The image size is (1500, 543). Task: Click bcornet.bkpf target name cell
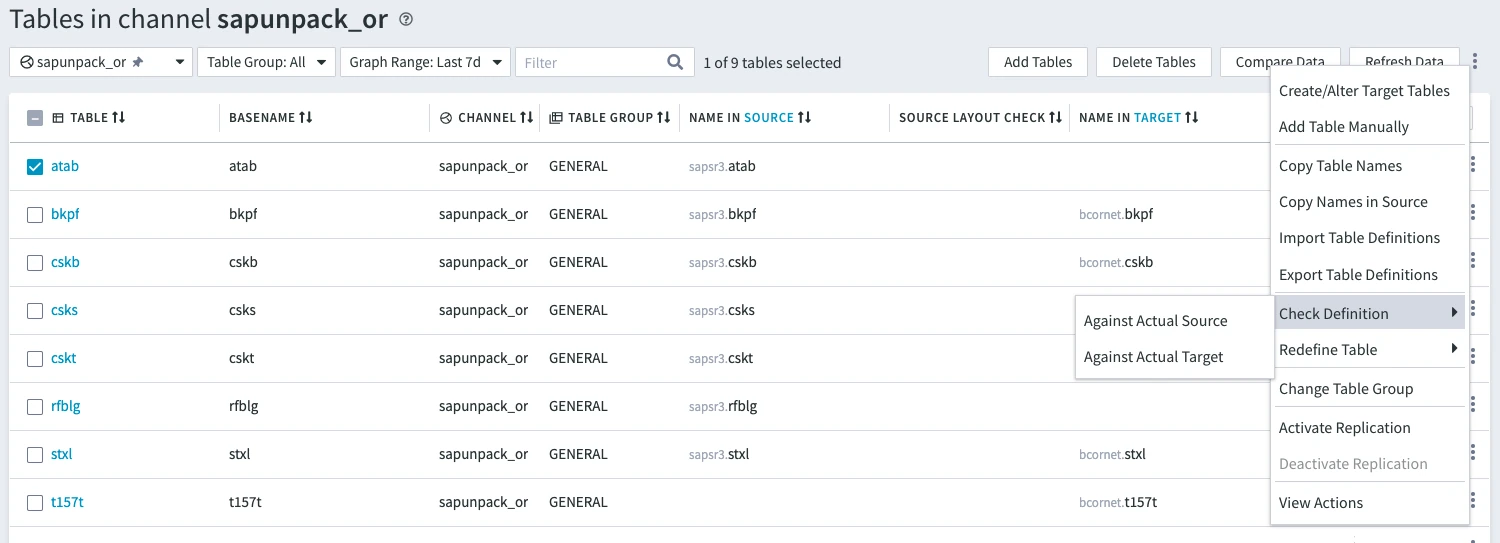1116,214
